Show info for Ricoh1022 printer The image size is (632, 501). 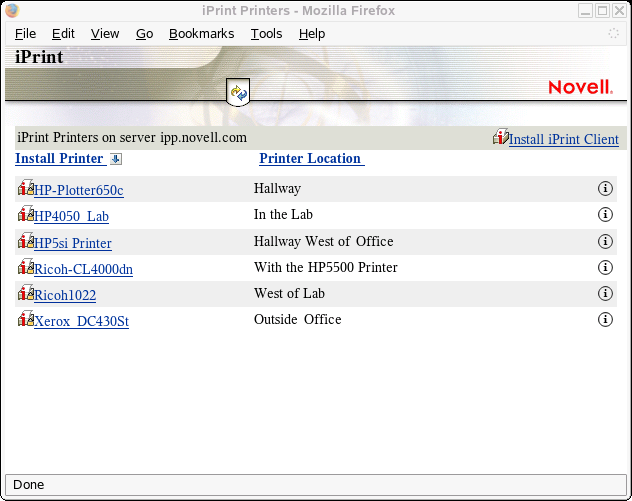(x=605, y=293)
